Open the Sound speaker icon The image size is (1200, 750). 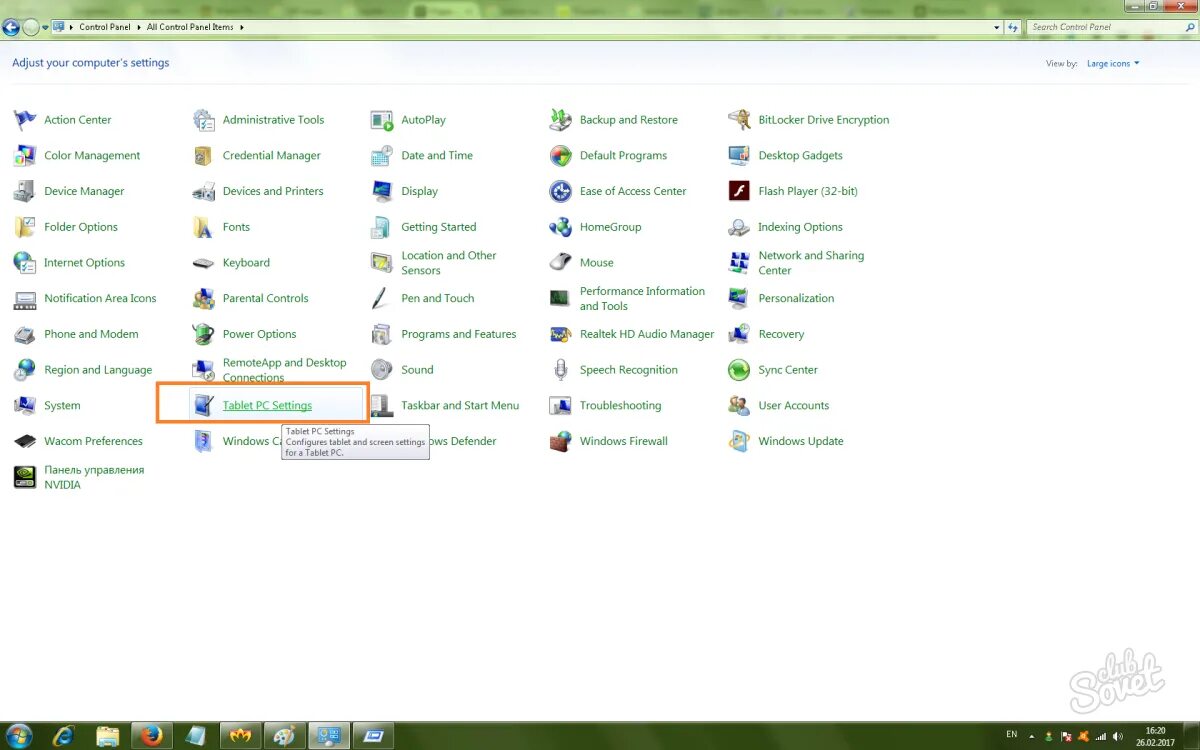(382, 370)
